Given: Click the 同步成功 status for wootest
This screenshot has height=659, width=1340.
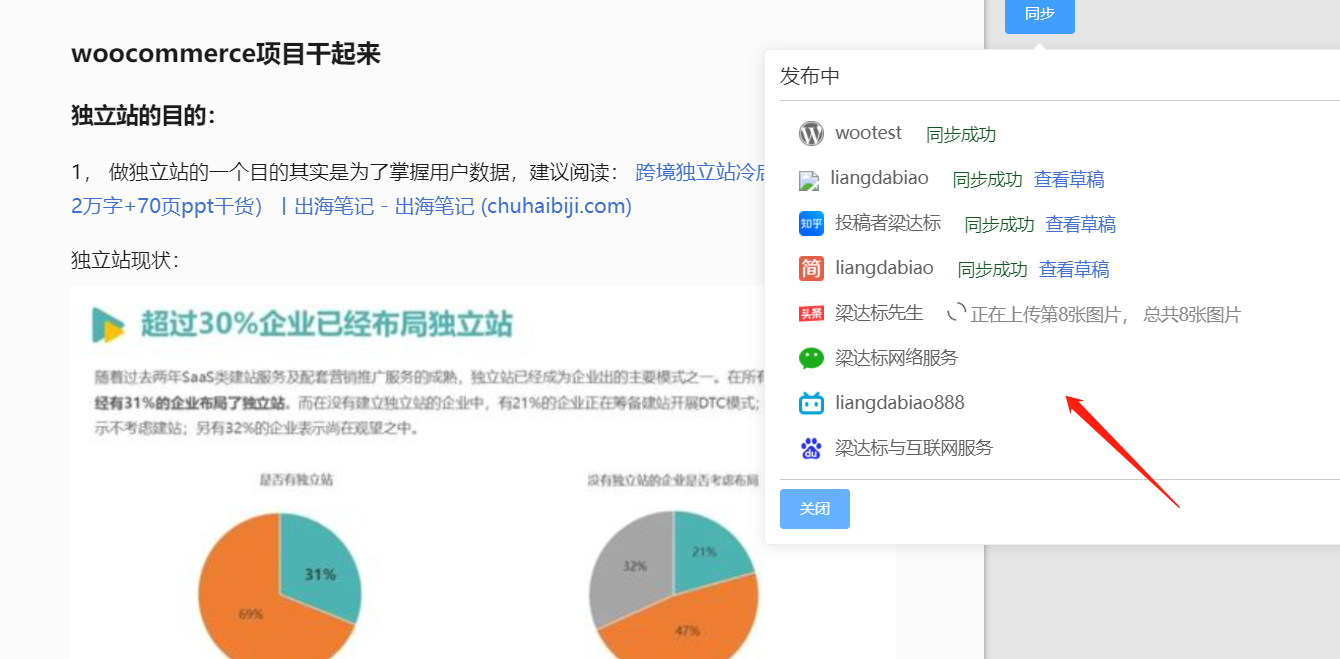Looking at the screenshot, I should coord(961,134).
